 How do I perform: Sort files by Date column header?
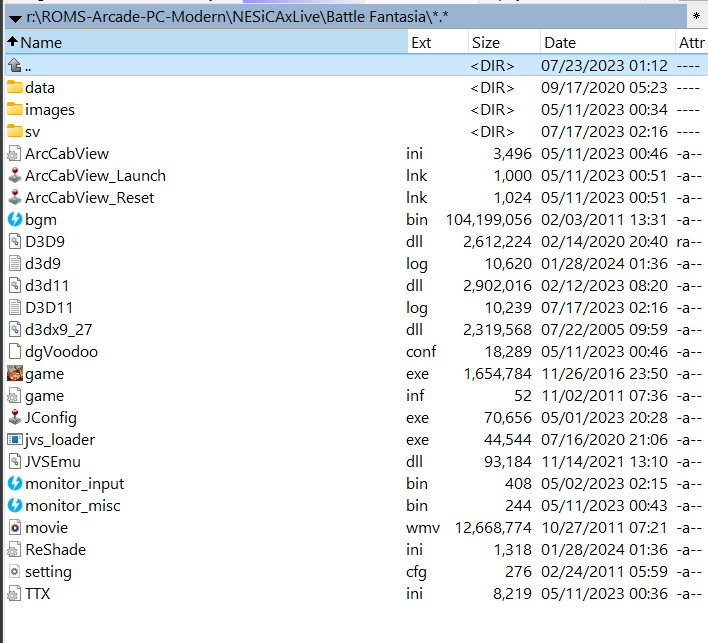tap(608, 42)
